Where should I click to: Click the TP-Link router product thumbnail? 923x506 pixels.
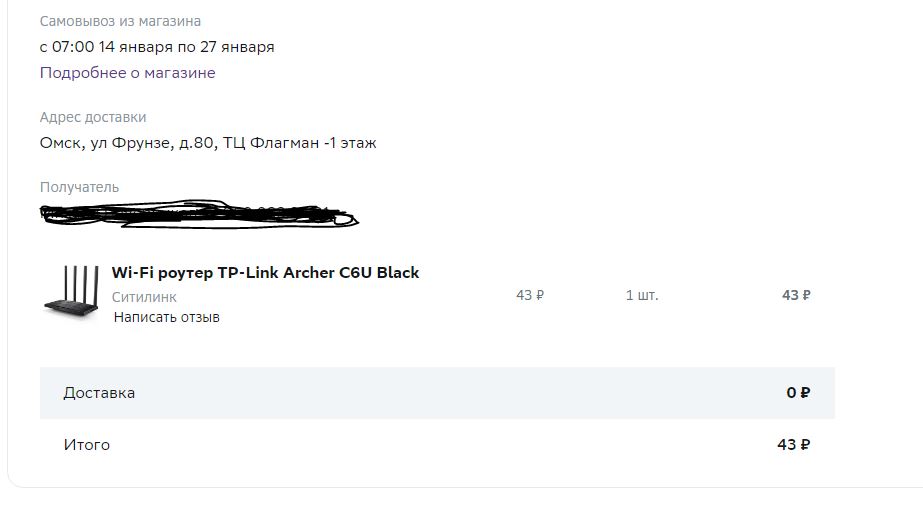72,292
